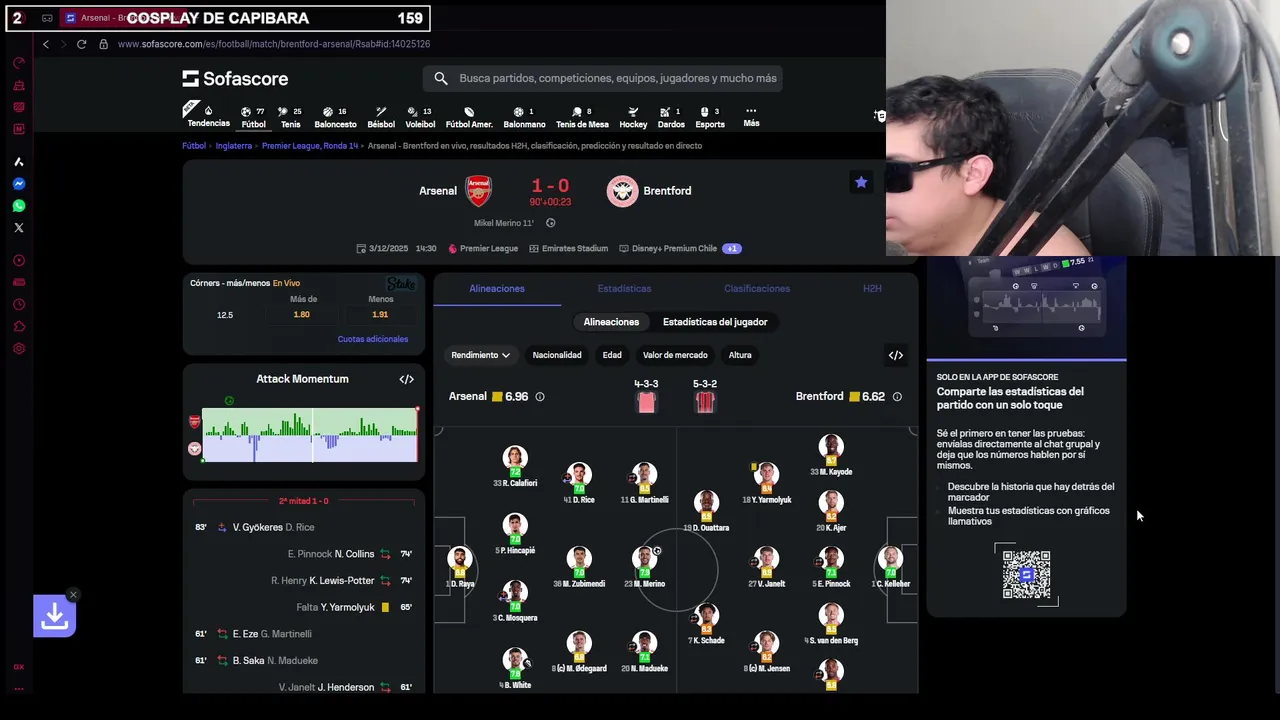The width and height of the screenshot is (1280, 720).
Task: Select goalkeeper D. Raya in lineup
Action: (460, 567)
